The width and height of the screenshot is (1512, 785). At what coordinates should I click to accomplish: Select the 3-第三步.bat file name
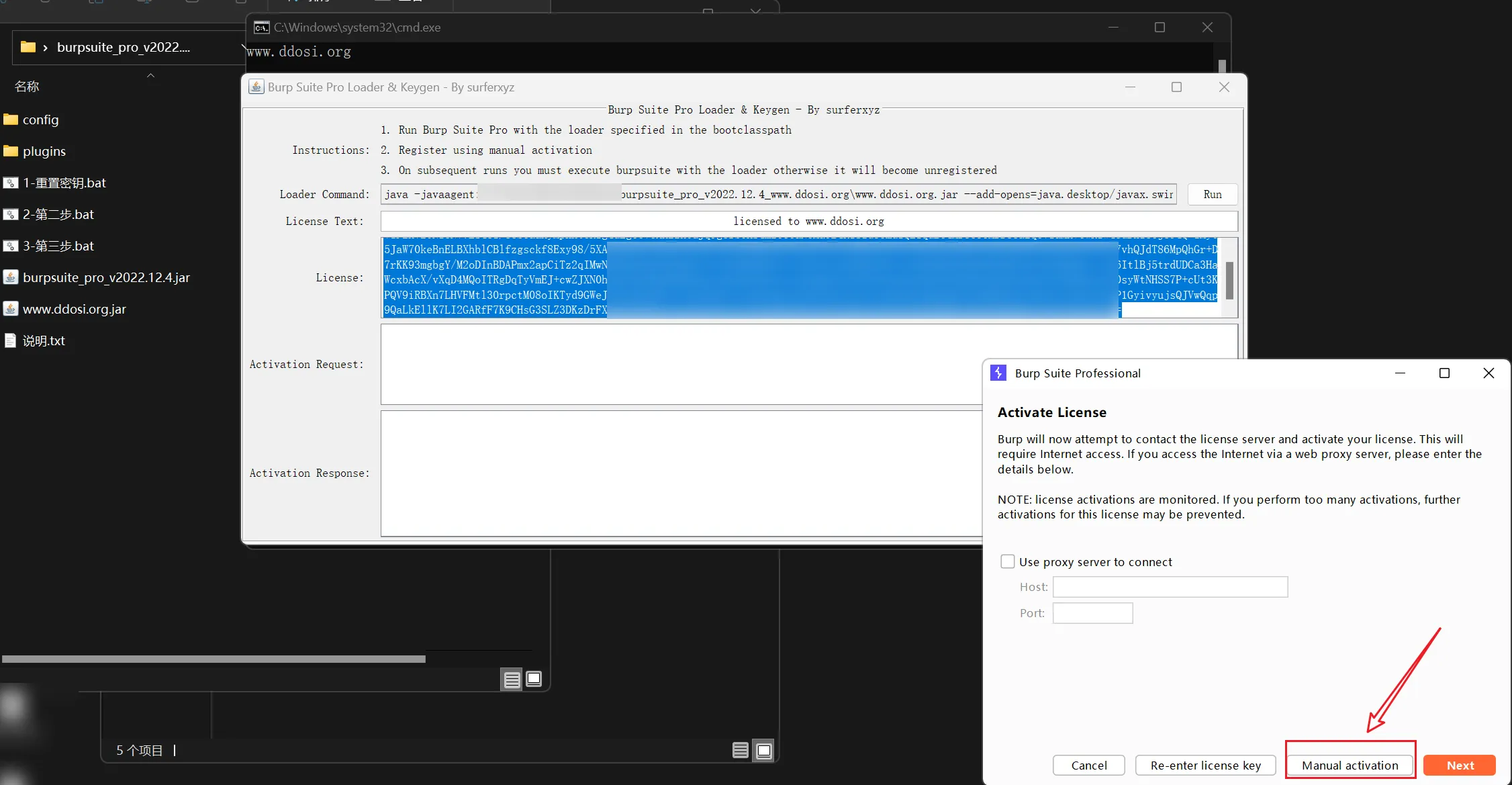(58, 246)
